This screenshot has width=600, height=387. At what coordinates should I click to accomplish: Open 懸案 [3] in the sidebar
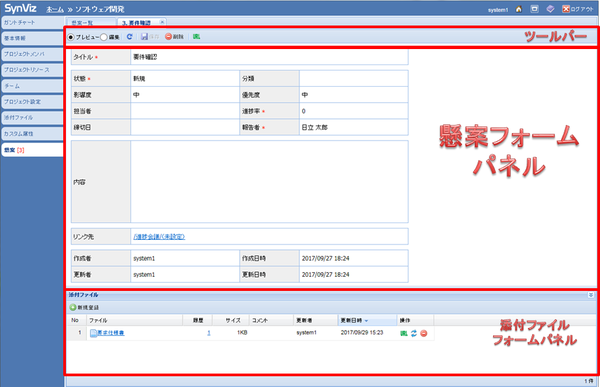(32, 150)
